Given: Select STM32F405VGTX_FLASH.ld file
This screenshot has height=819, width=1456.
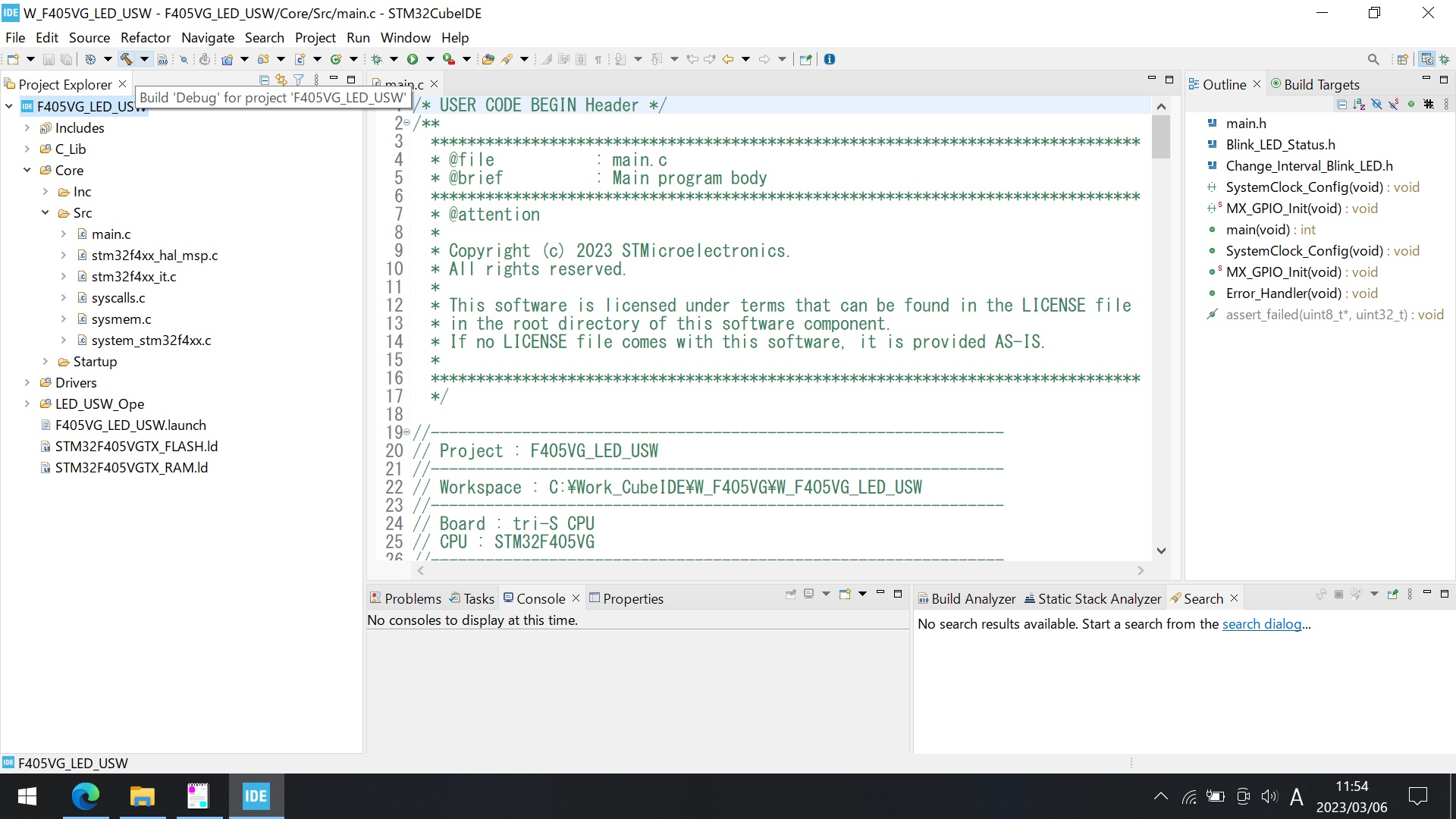Looking at the screenshot, I should [136, 447].
